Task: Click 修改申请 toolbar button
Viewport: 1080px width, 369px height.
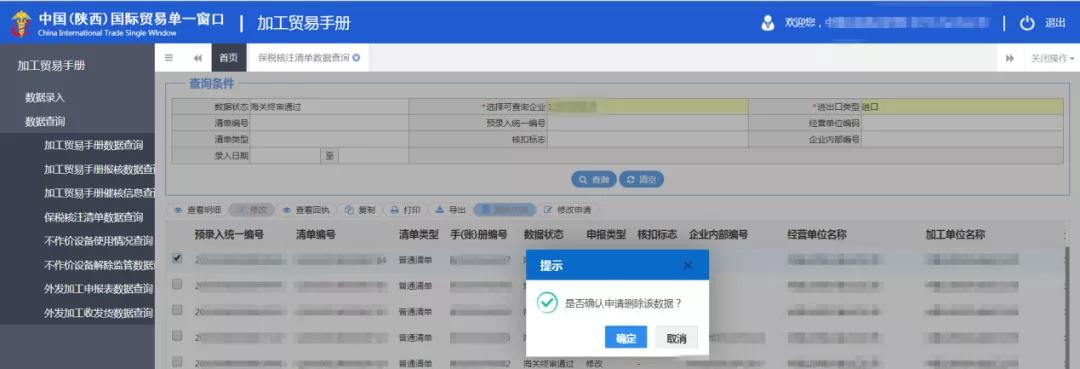Action: tap(568, 210)
